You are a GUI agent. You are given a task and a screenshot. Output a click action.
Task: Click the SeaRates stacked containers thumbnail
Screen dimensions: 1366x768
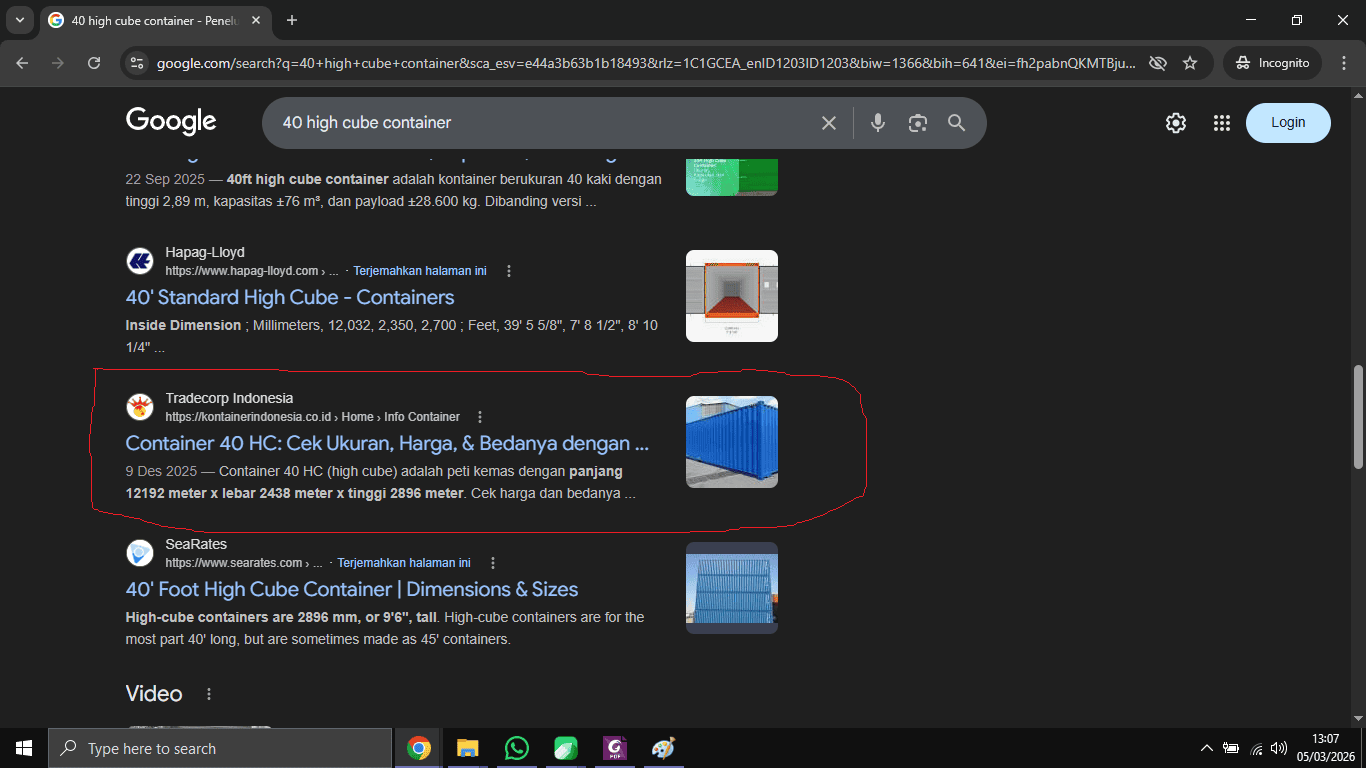point(732,588)
